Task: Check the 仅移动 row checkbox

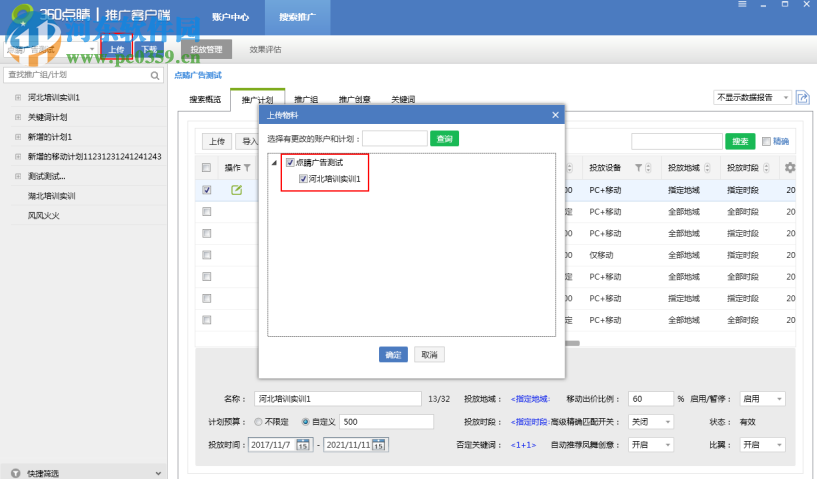Action: [x=206, y=255]
